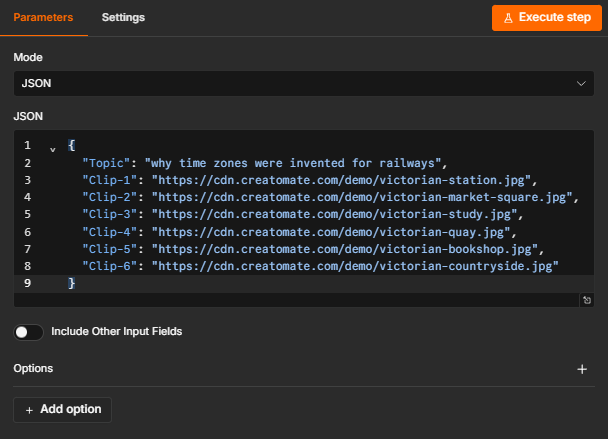Screen dimensions: 608x439
Task: Click the Clip-6 victorian-countryside.jpg line
Action: coord(320,266)
